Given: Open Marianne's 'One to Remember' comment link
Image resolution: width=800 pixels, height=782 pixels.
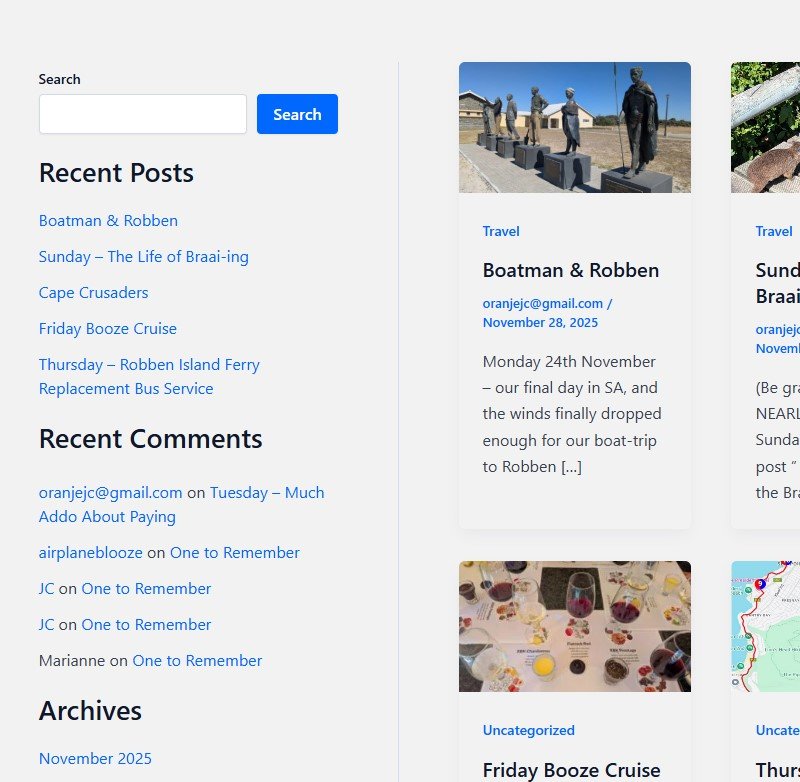Looking at the screenshot, I should pos(197,661).
